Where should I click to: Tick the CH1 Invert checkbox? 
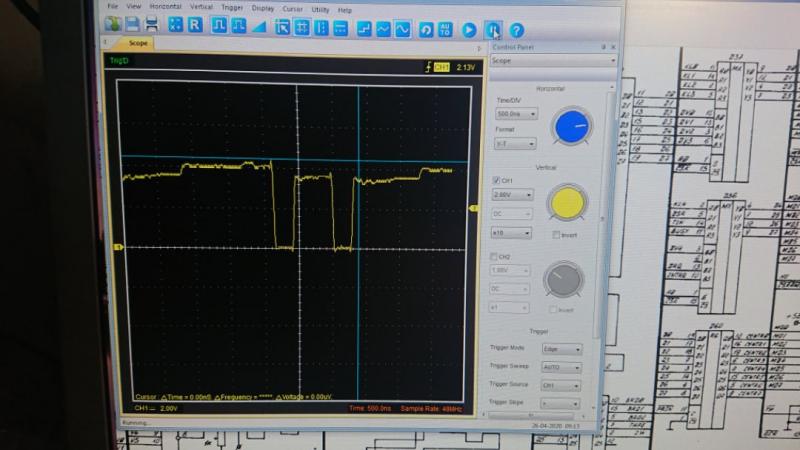[x=556, y=234]
